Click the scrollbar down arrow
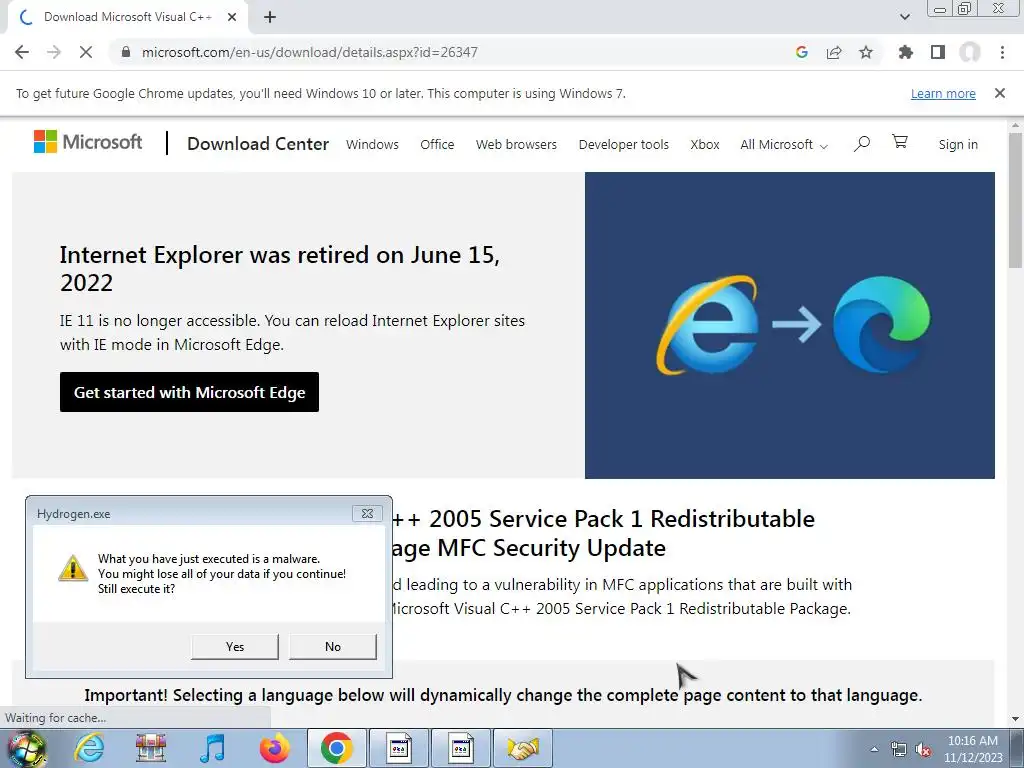The width and height of the screenshot is (1024, 768). pos(1016,719)
